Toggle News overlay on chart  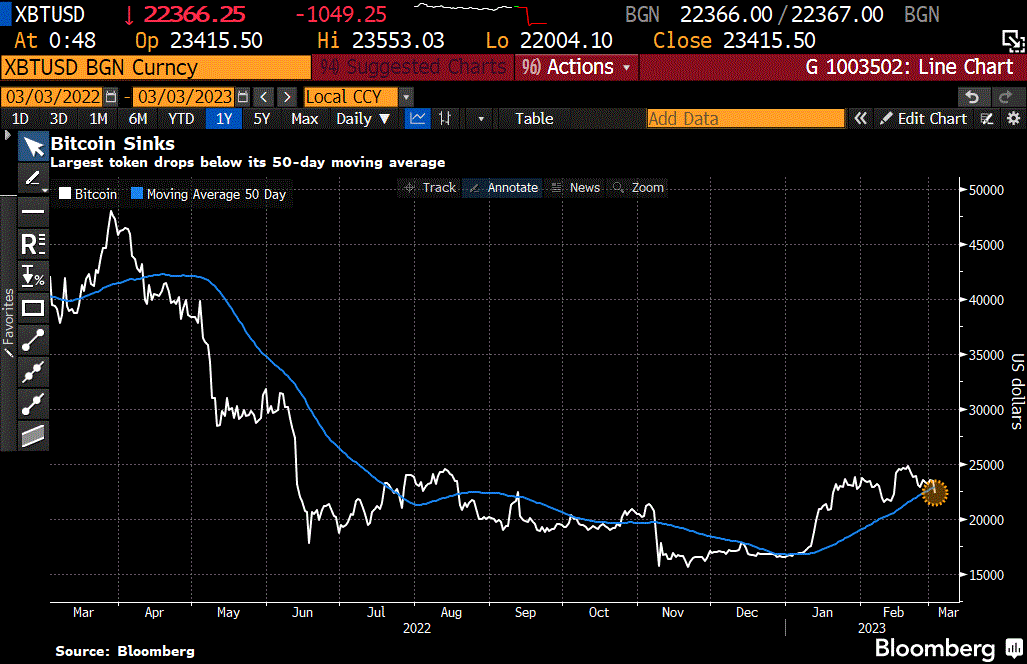[576, 187]
